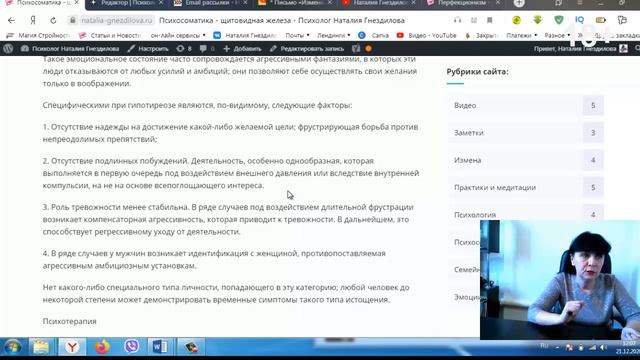Viewport: 640px width, 360px height.
Task: Open the Наталия Гнездилова VK bookmark
Action: coord(245,36)
